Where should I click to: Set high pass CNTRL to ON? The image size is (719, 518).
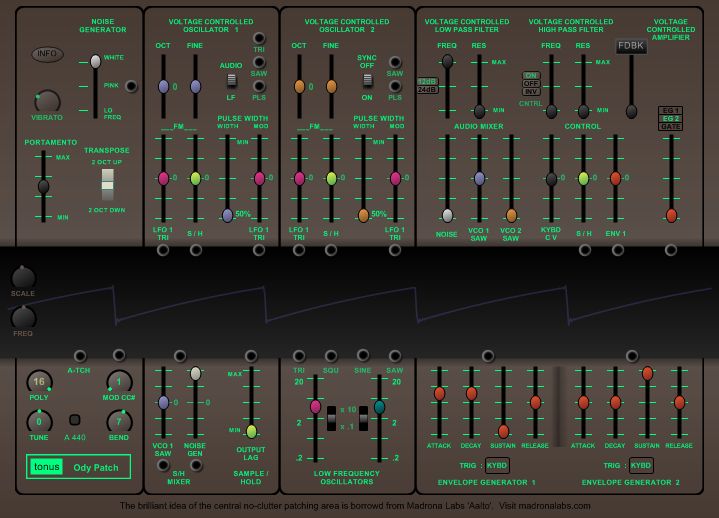pyautogui.click(x=531, y=76)
